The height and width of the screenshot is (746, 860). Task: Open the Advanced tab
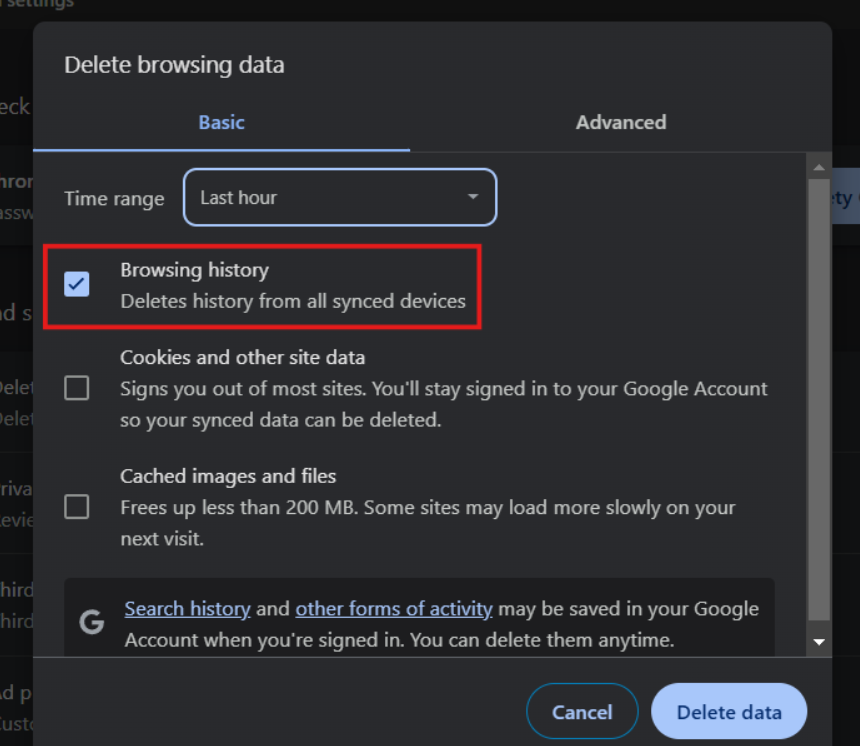pyautogui.click(x=620, y=122)
